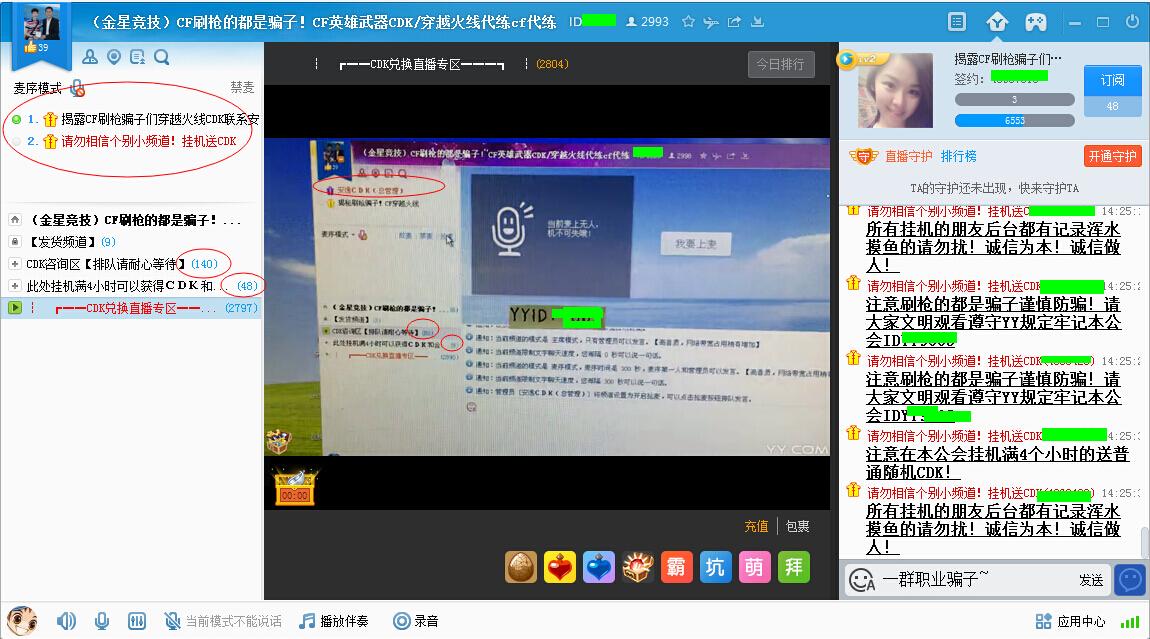Send the treasure chest gift in the gift row
This screenshot has width=1150, height=639.
(637, 567)
